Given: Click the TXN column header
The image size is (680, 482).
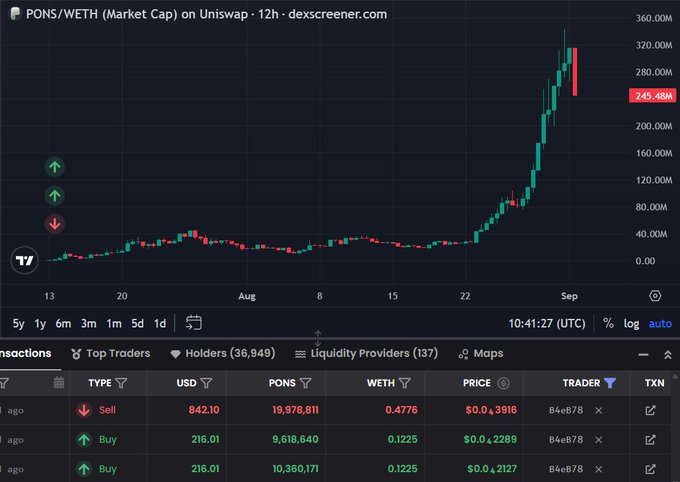Looking at the screenshot, I should 654,383.
